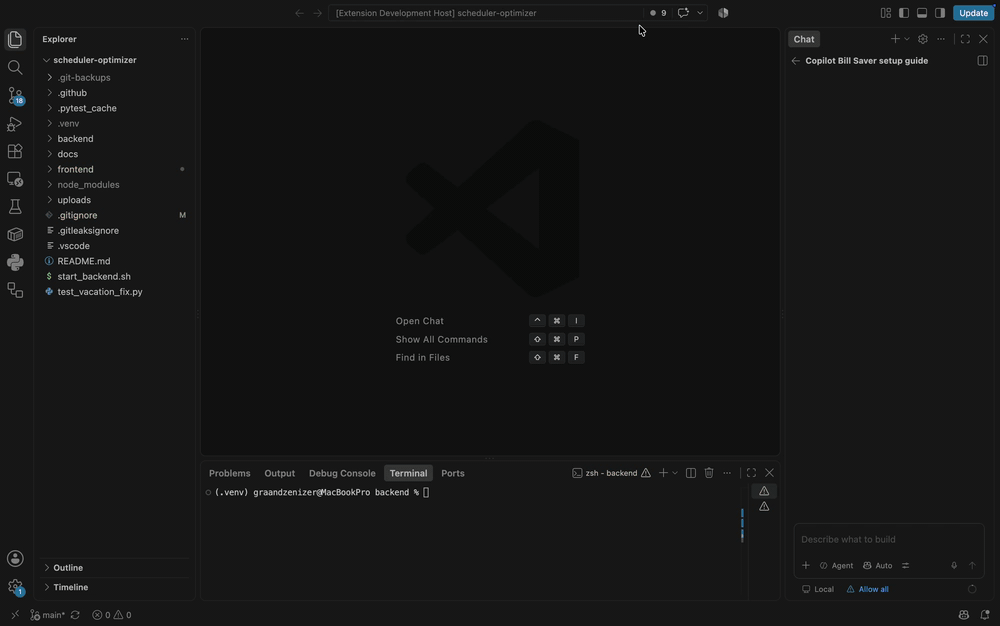Open the Manage gear in activity bar
1000x626 pixels.
coord(15,586)
